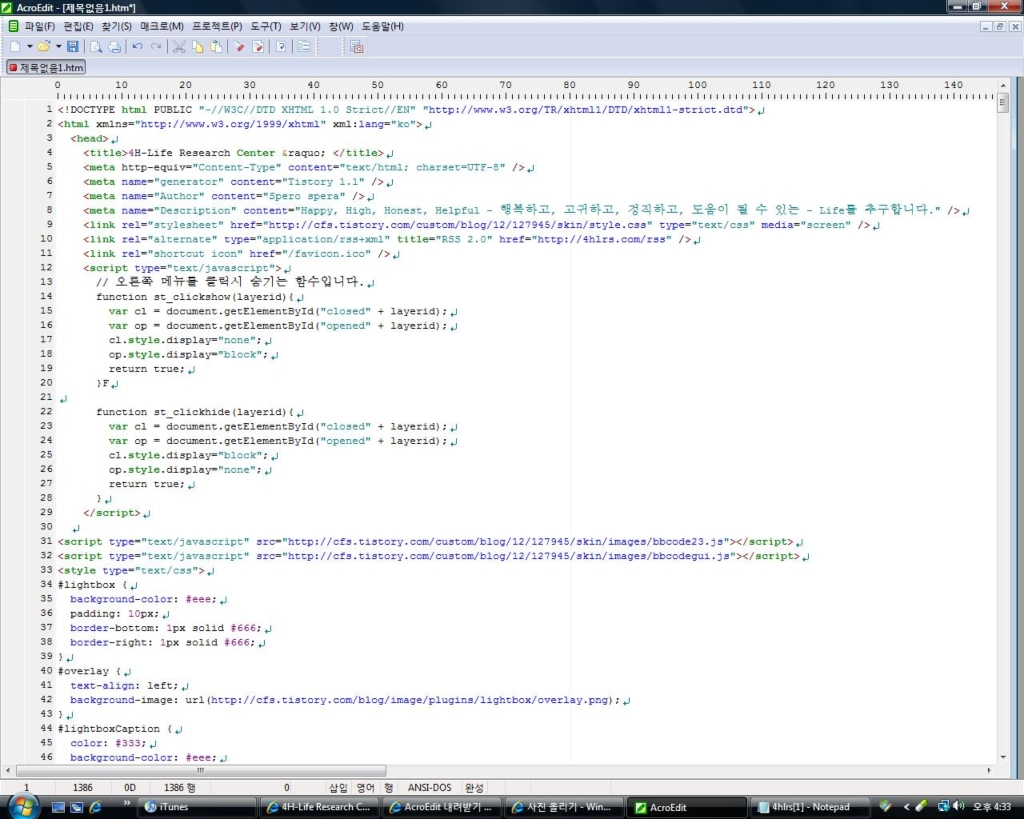Switch to 사진 올리기 - Win... taskbar button
The height and width of the screenshot is (819, 1024).
(566, 807)
